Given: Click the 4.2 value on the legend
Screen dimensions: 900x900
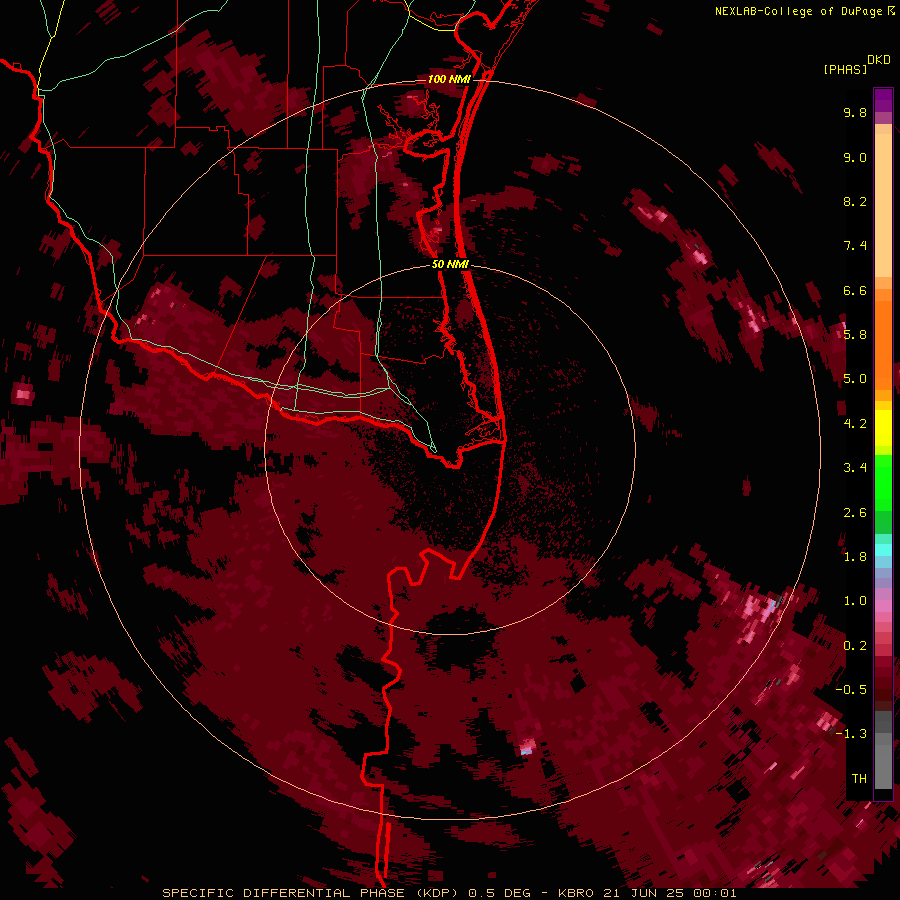Looking at the screenshot, I should (855, 424).
